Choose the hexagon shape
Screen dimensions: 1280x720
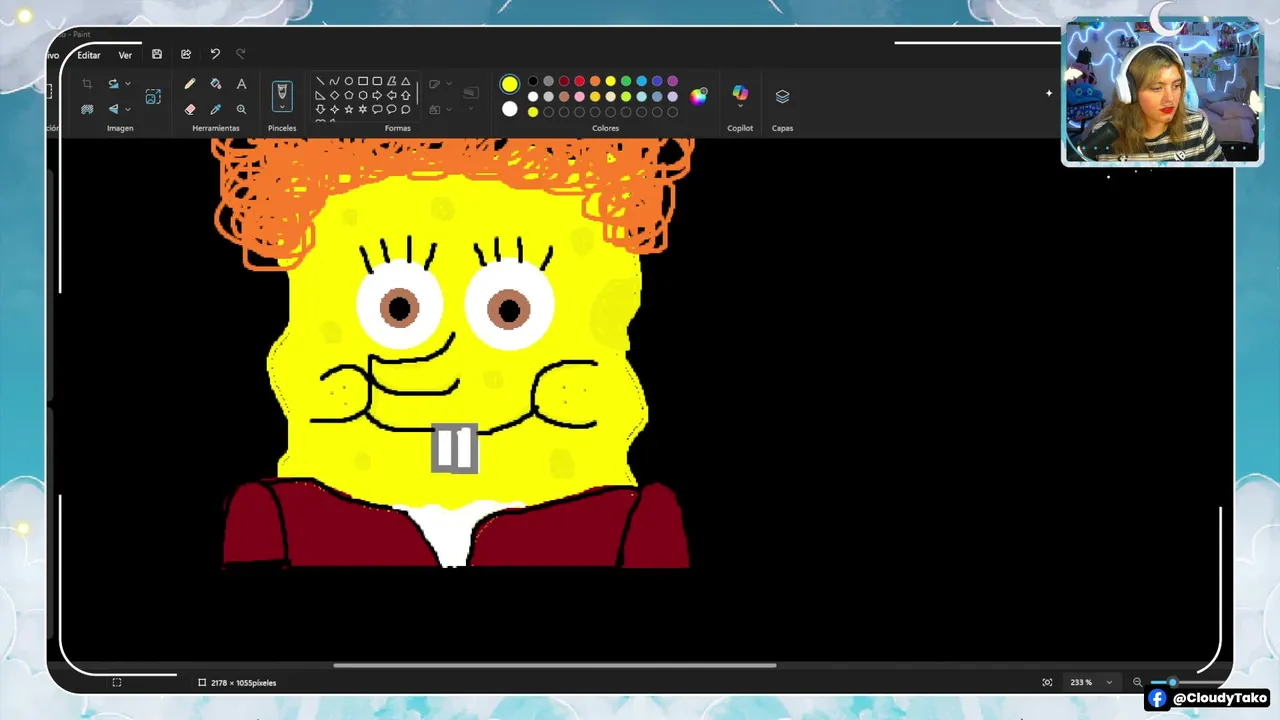(363, 95)
